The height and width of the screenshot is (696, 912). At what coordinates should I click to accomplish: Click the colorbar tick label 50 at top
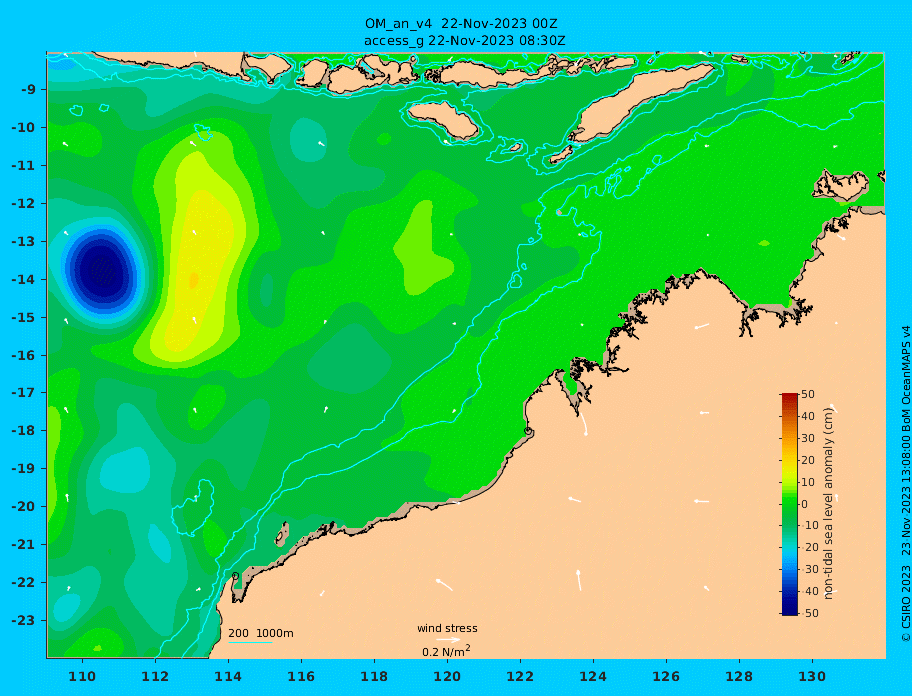[x=808, y=395]
